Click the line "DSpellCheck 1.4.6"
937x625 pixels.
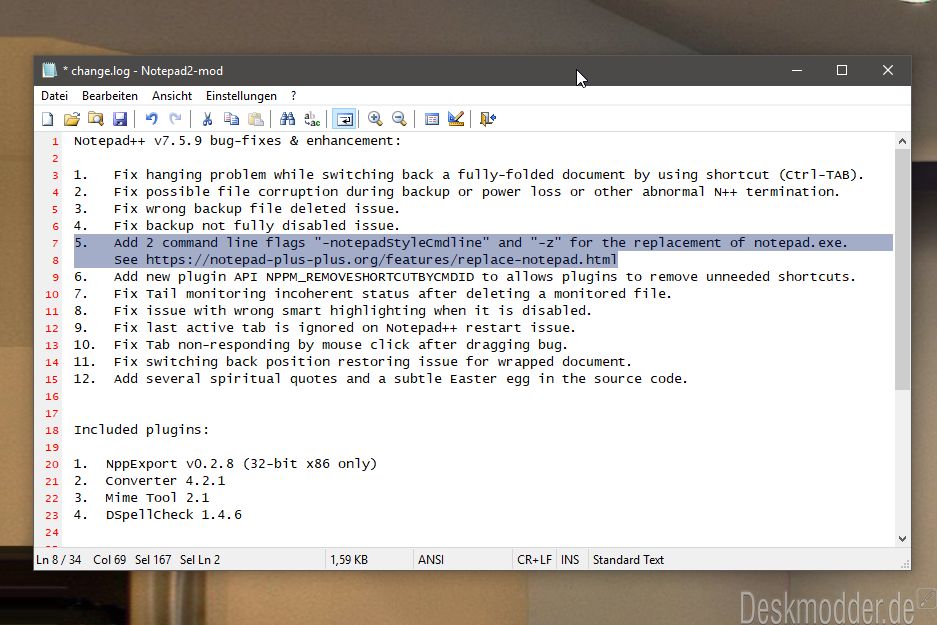[x=158, y=515]
